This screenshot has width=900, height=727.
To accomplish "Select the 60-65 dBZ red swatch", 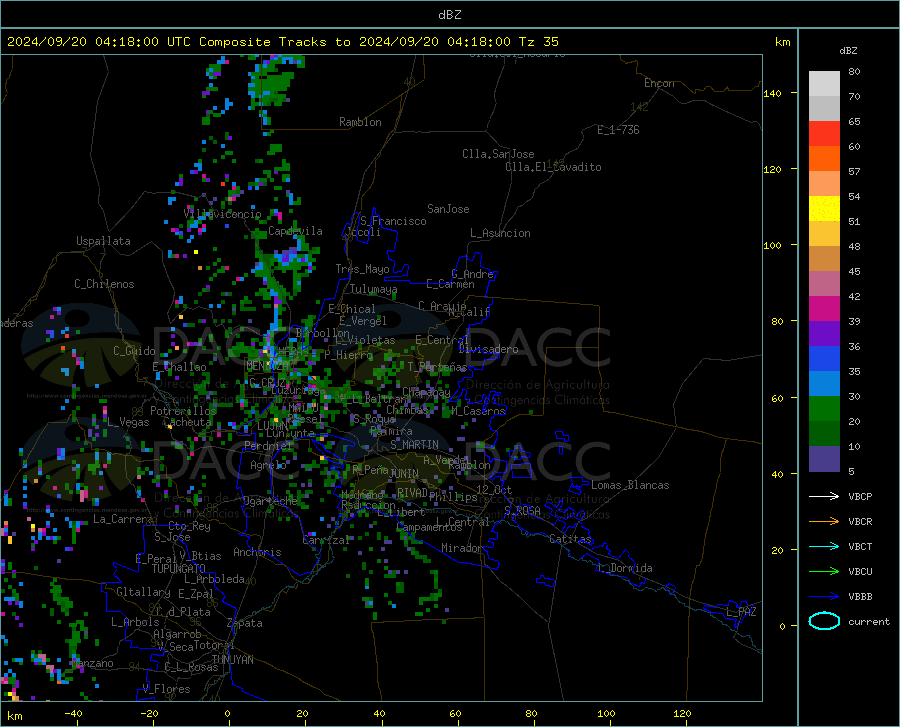I will (x=824, y=134).
